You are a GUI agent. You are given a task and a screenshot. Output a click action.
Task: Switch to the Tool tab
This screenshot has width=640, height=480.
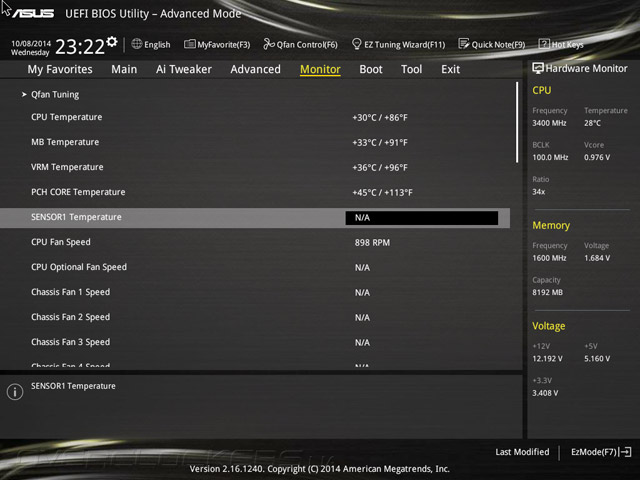(x=411, y=69)
